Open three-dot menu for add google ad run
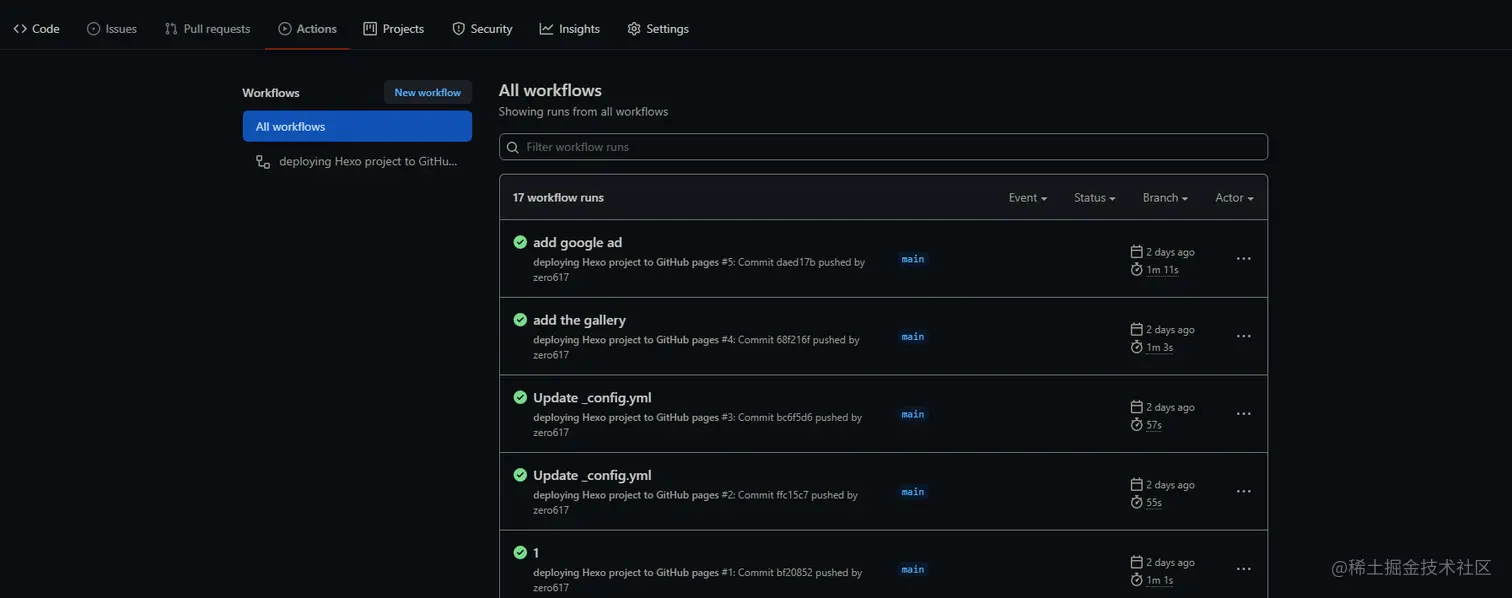 (x=1243, y=258)
